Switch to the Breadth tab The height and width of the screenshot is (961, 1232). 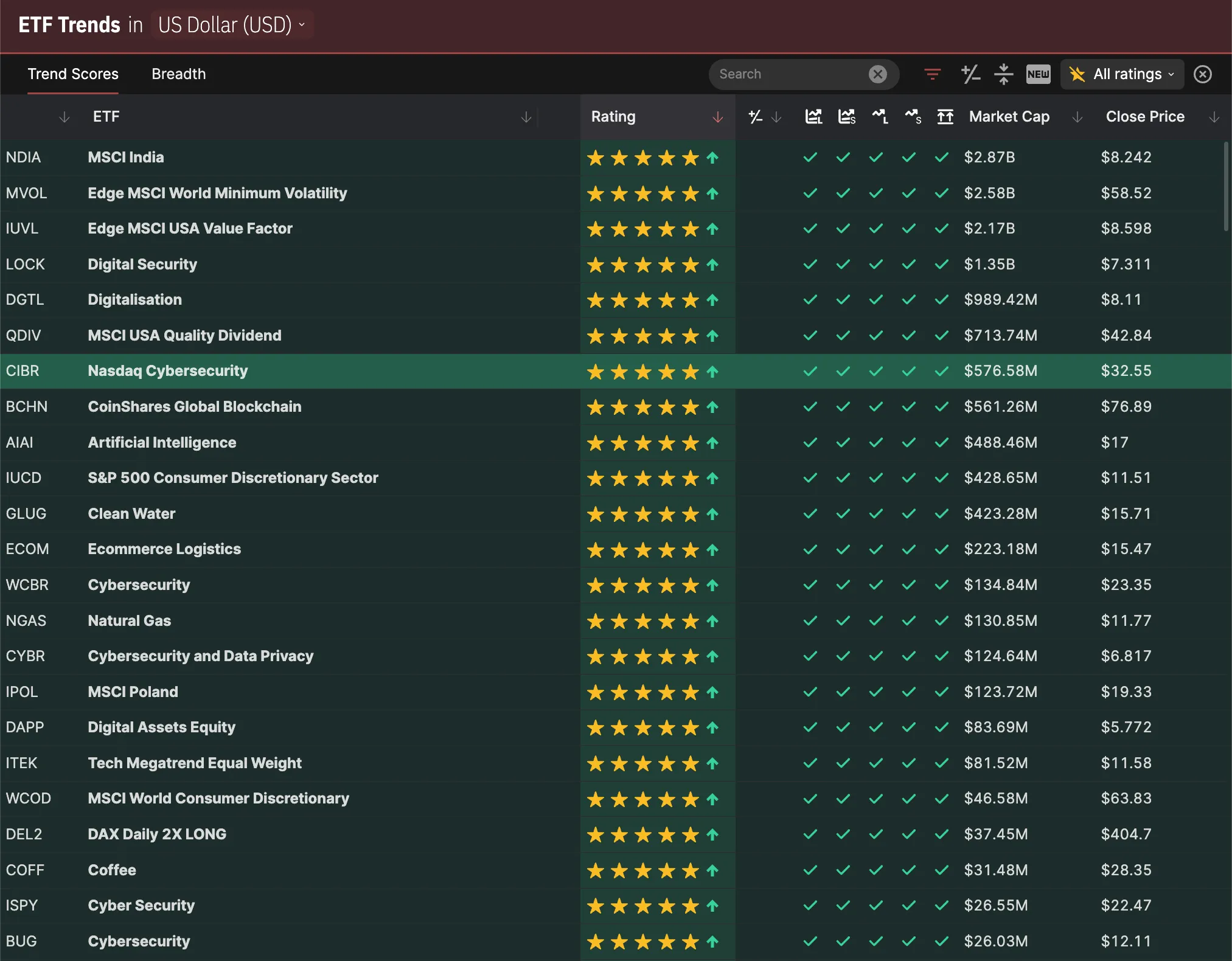coord(179,74)
